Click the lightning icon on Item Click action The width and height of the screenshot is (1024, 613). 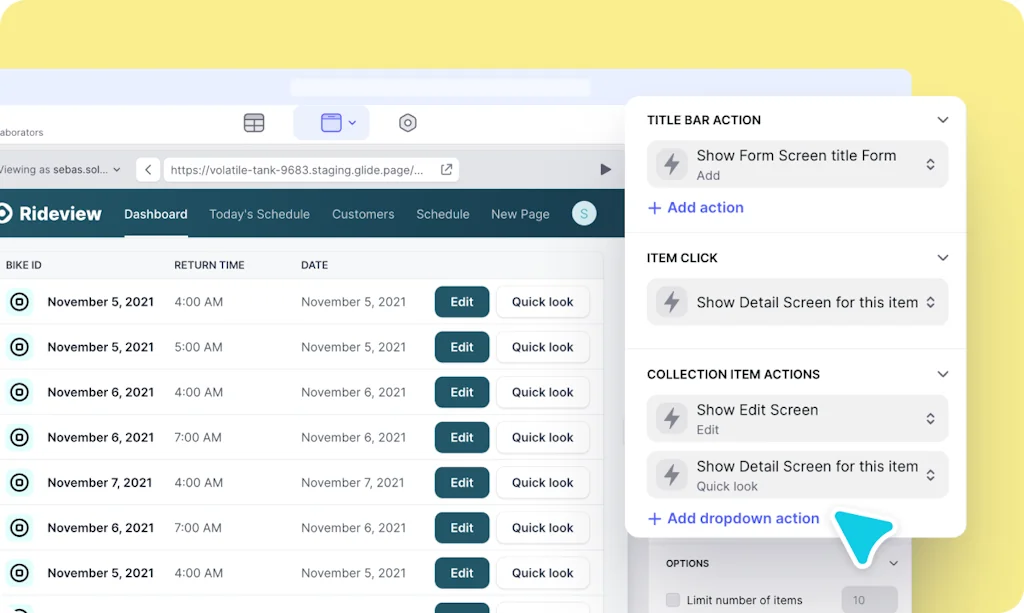coord(671,302)
